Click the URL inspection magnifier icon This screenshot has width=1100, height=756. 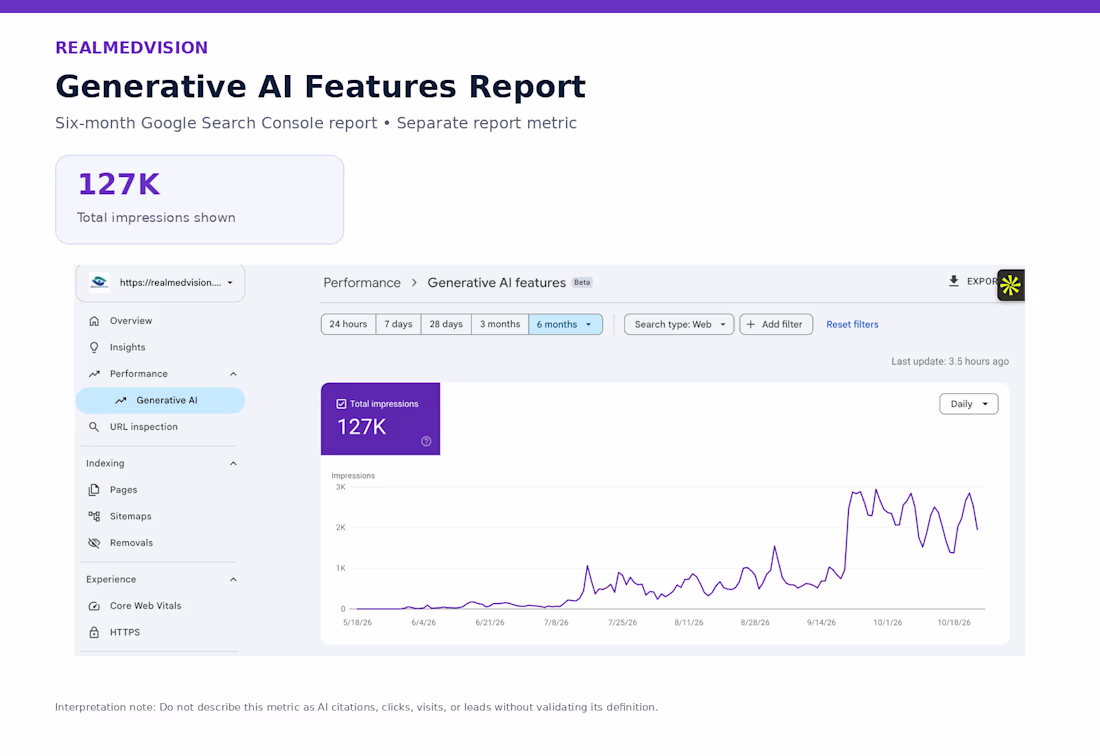coord(94,426)
